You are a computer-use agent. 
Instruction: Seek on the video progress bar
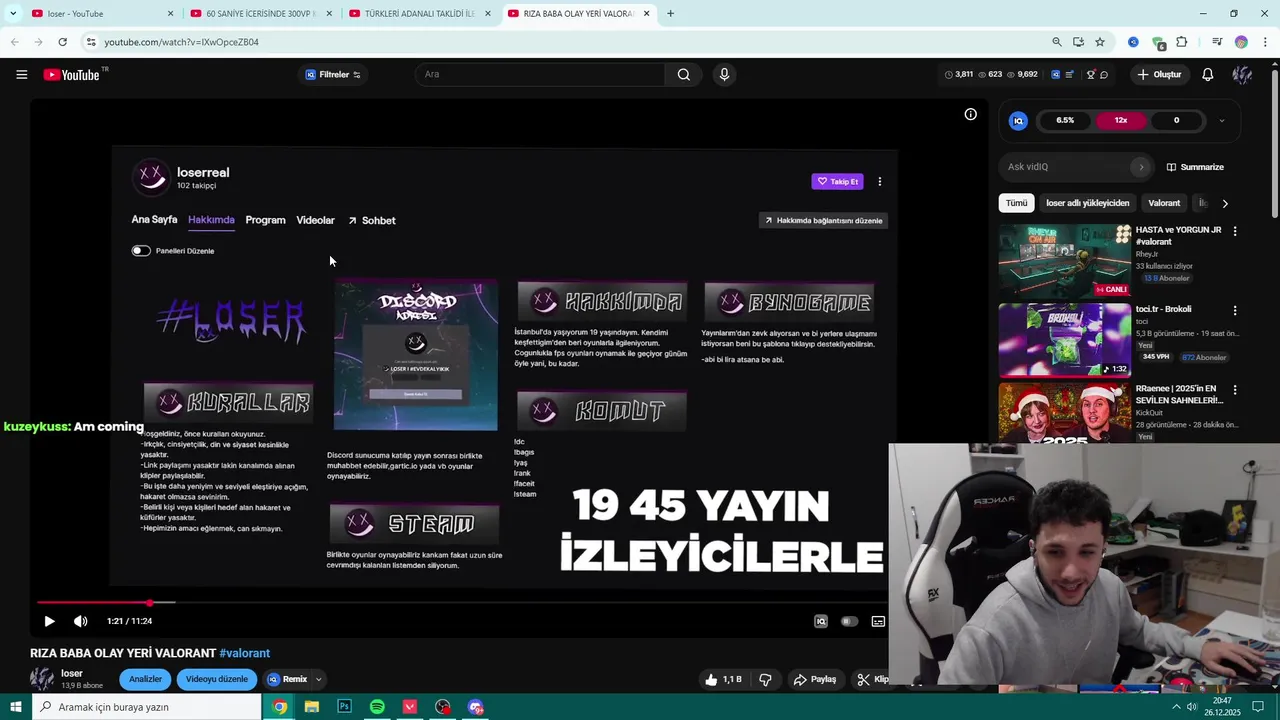point(460,603)
